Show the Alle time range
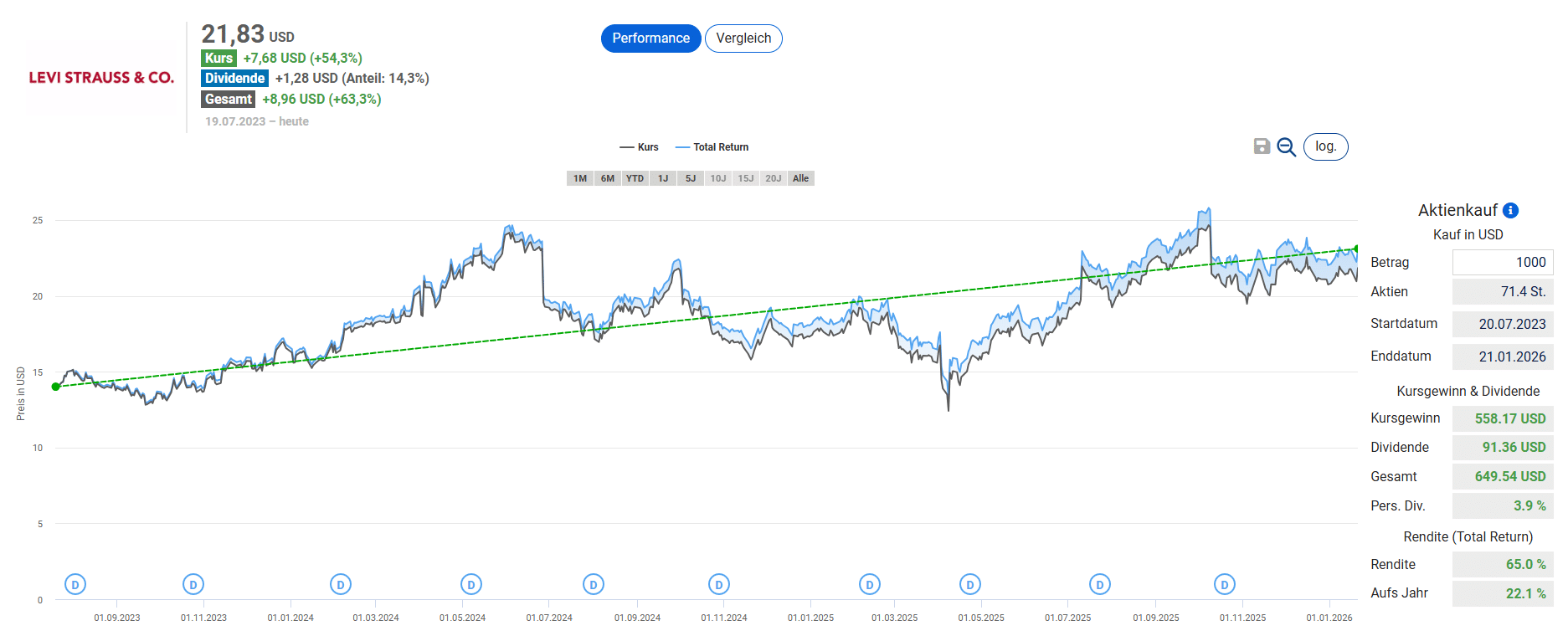The height and width of the screenshot is (636, 1568). [801, 178]
